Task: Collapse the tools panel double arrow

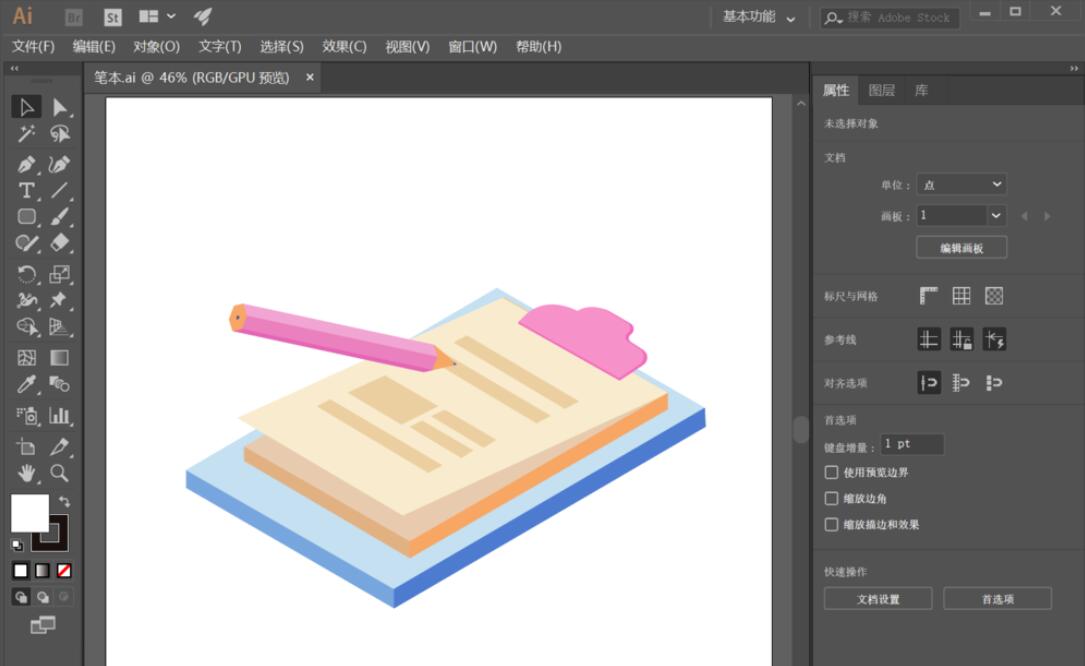Action: click(x=15, y=69)
